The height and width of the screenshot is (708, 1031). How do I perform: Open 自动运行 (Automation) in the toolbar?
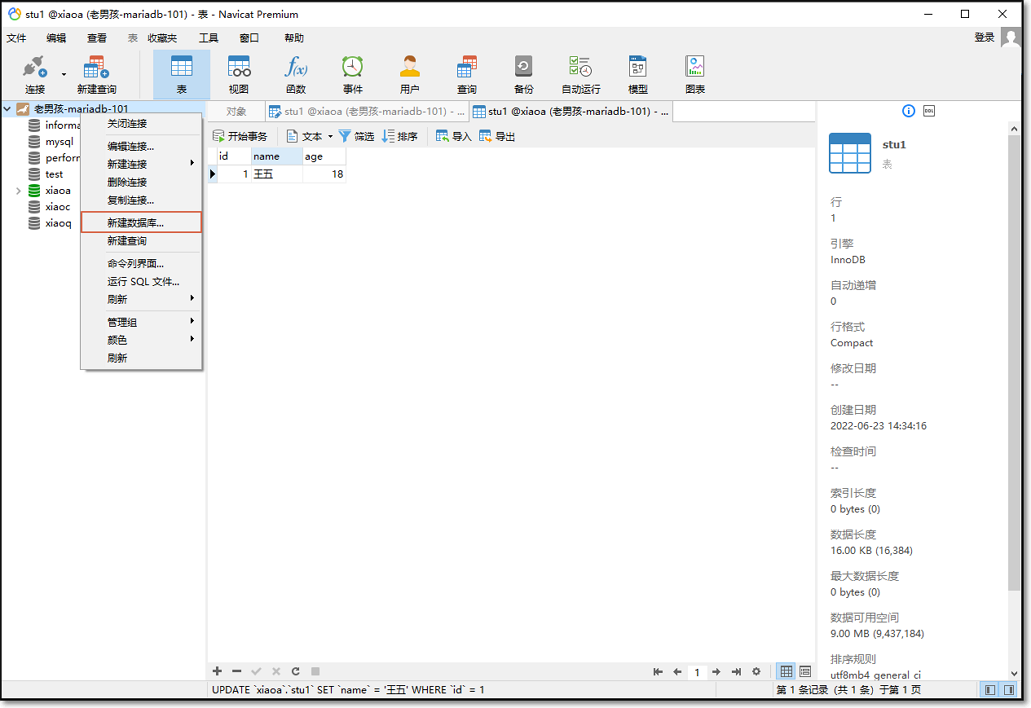581,74
